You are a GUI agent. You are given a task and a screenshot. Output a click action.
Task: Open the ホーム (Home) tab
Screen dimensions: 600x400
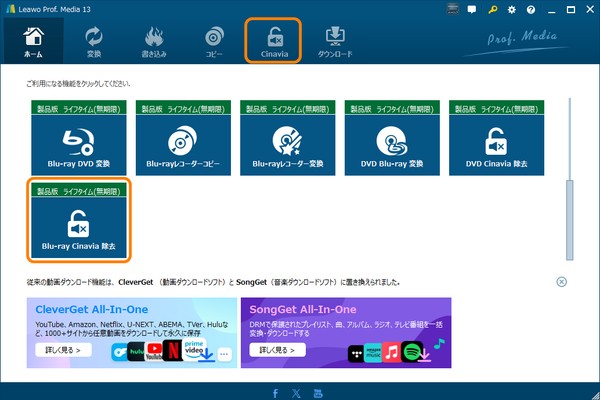pos(33,41)
